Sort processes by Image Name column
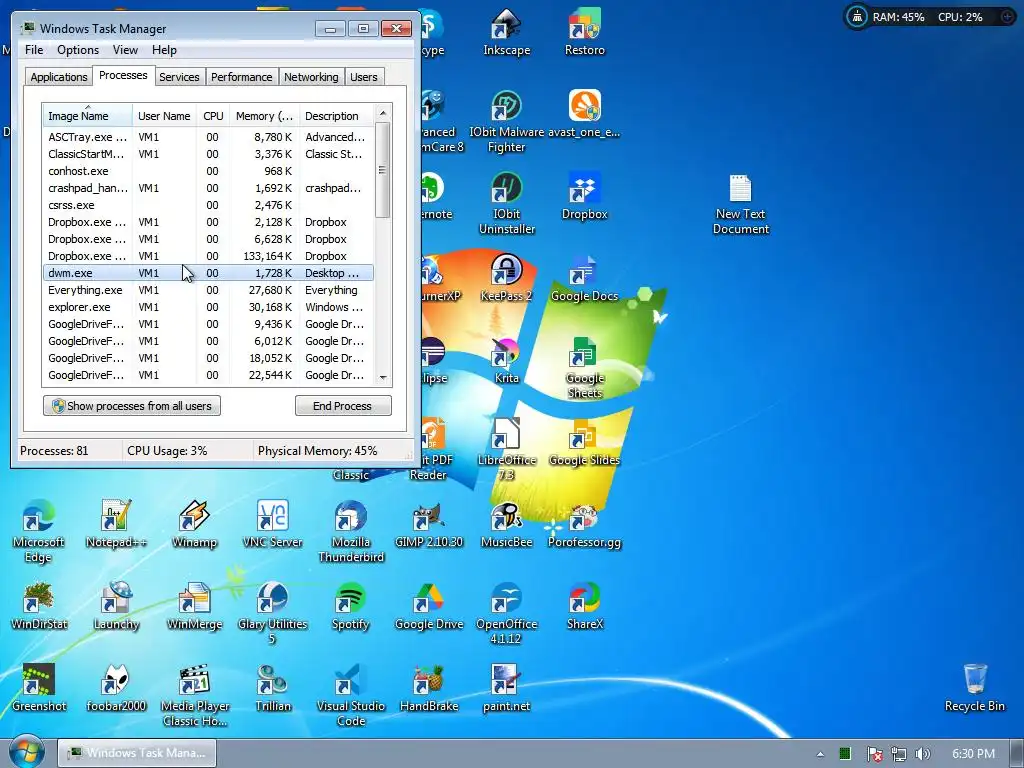Viewport: 1024px width, 768px height. coord(88,116)
